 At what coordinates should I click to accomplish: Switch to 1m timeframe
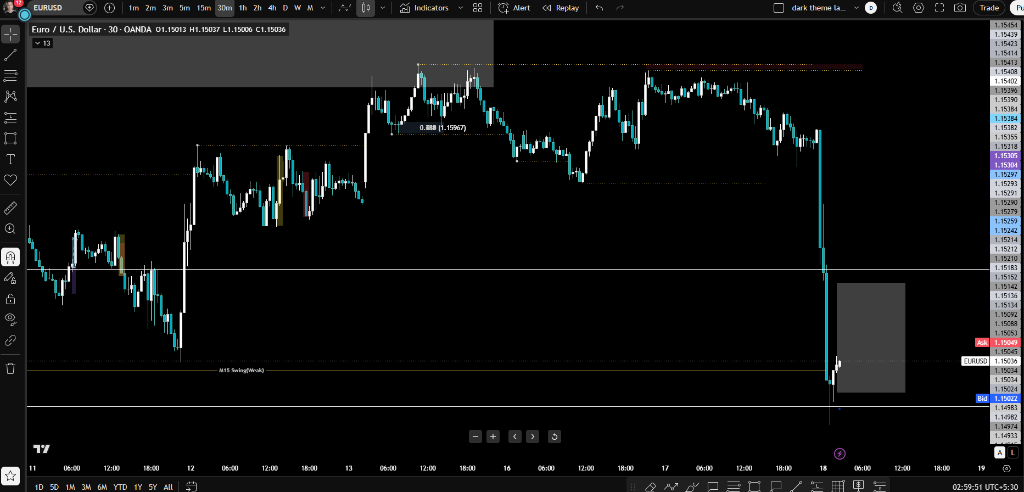133,8
